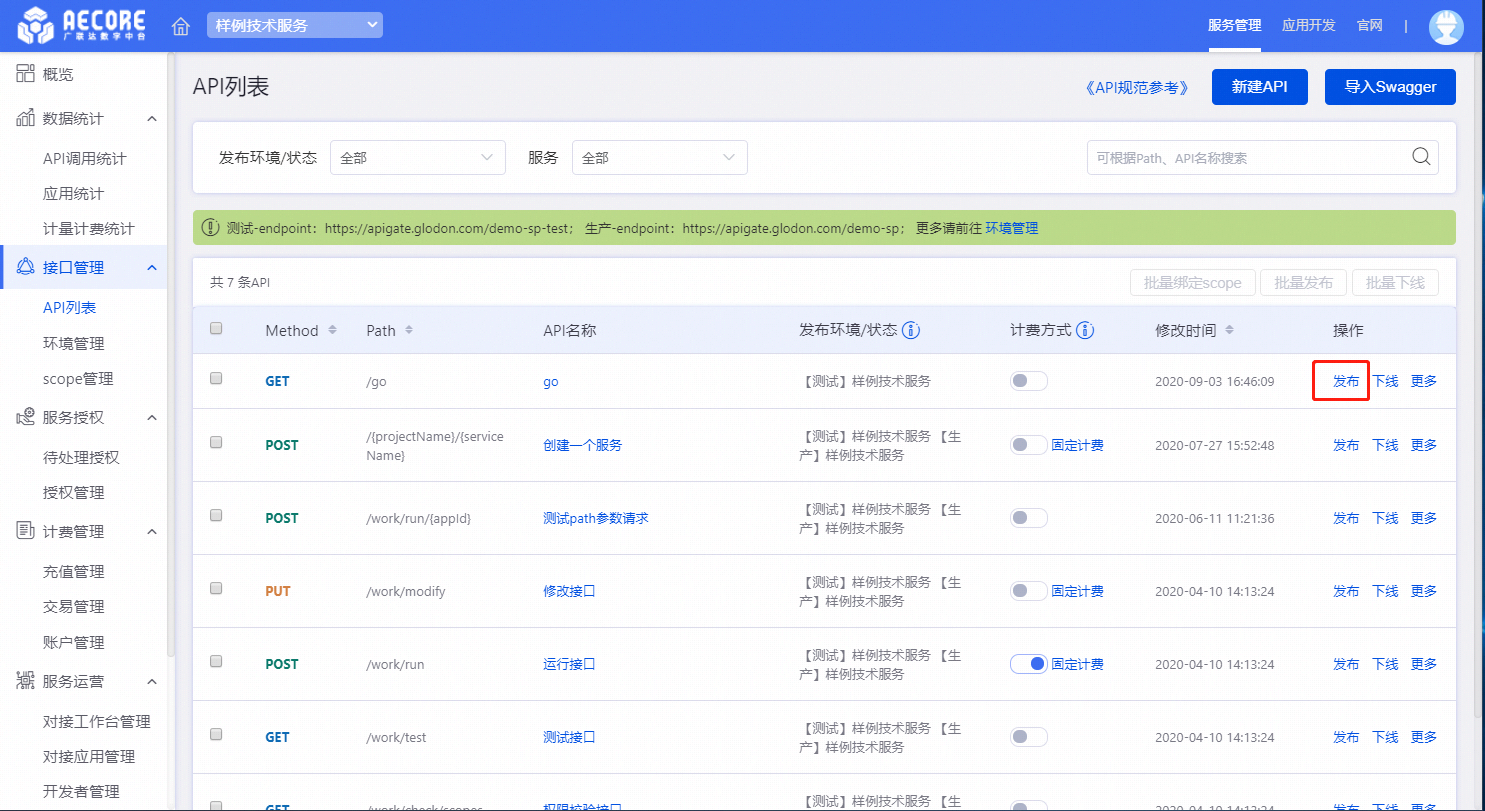Open 环境管理 in the sidebar
The height and width of the screenshot is (811, 1485).
pos(73,343)
